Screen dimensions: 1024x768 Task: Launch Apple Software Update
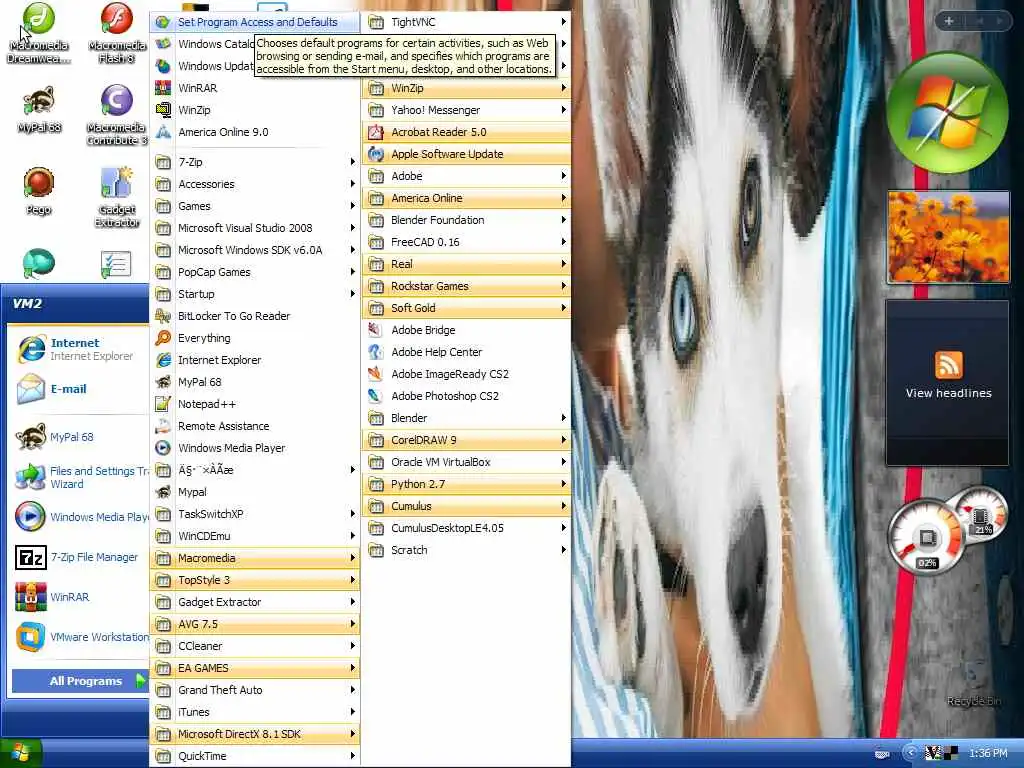click(466, 154)
